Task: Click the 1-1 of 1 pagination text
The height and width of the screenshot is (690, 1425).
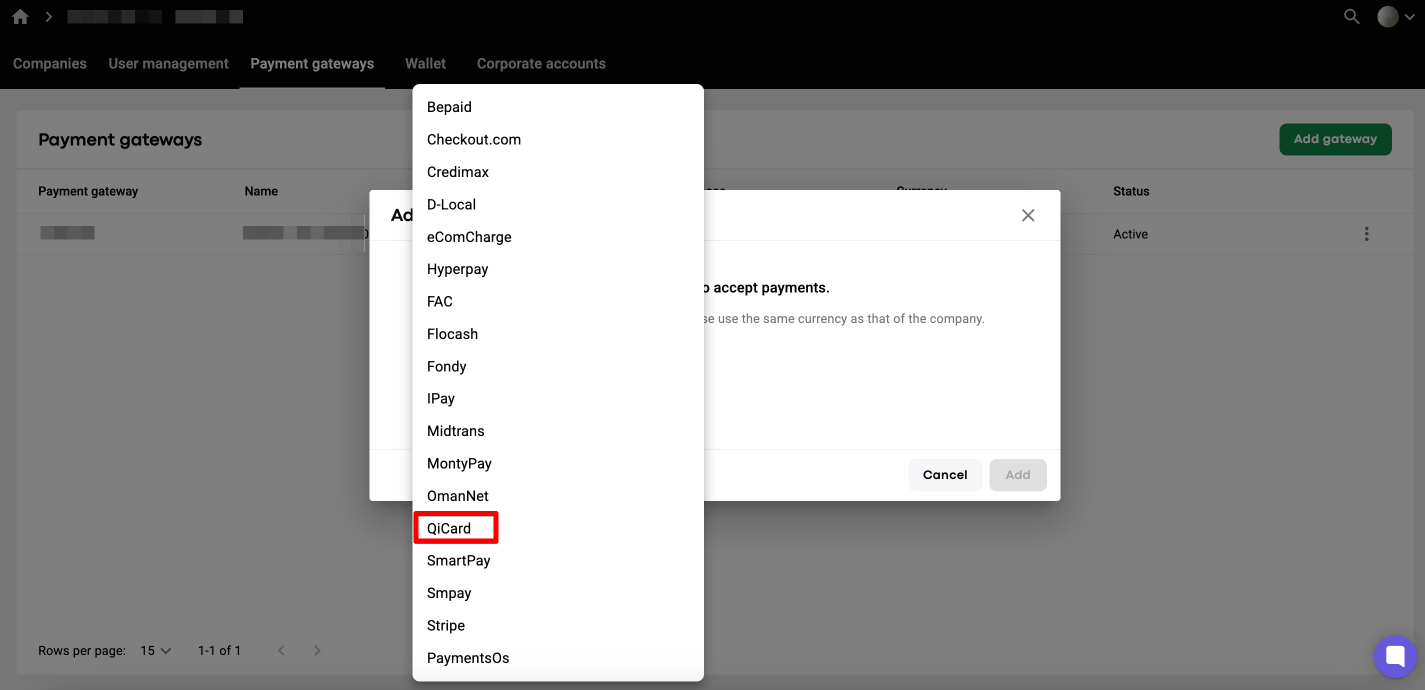Action: [x=219, y=650]
